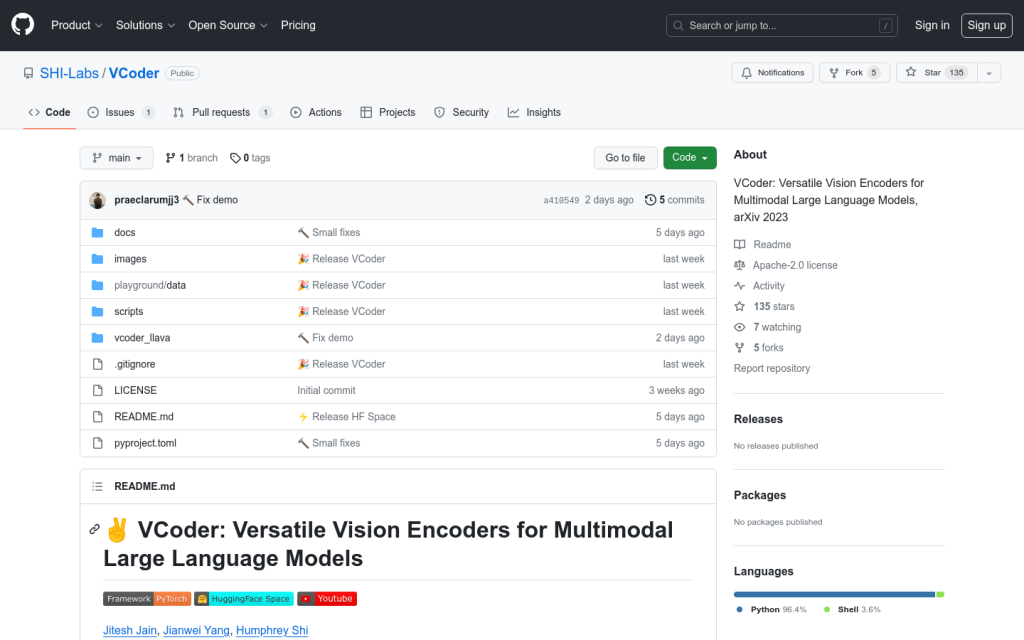Open the Sign in page
The height and width of the screenshot is (640, 1024).
[932, 25]
